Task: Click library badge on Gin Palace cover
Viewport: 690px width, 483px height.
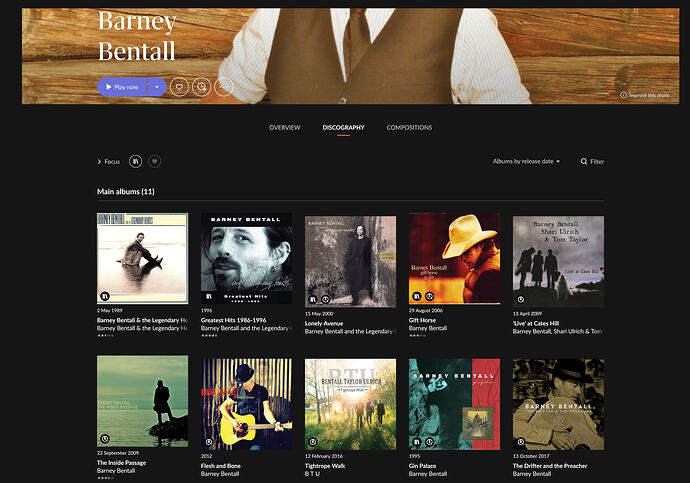Action: 417,442
